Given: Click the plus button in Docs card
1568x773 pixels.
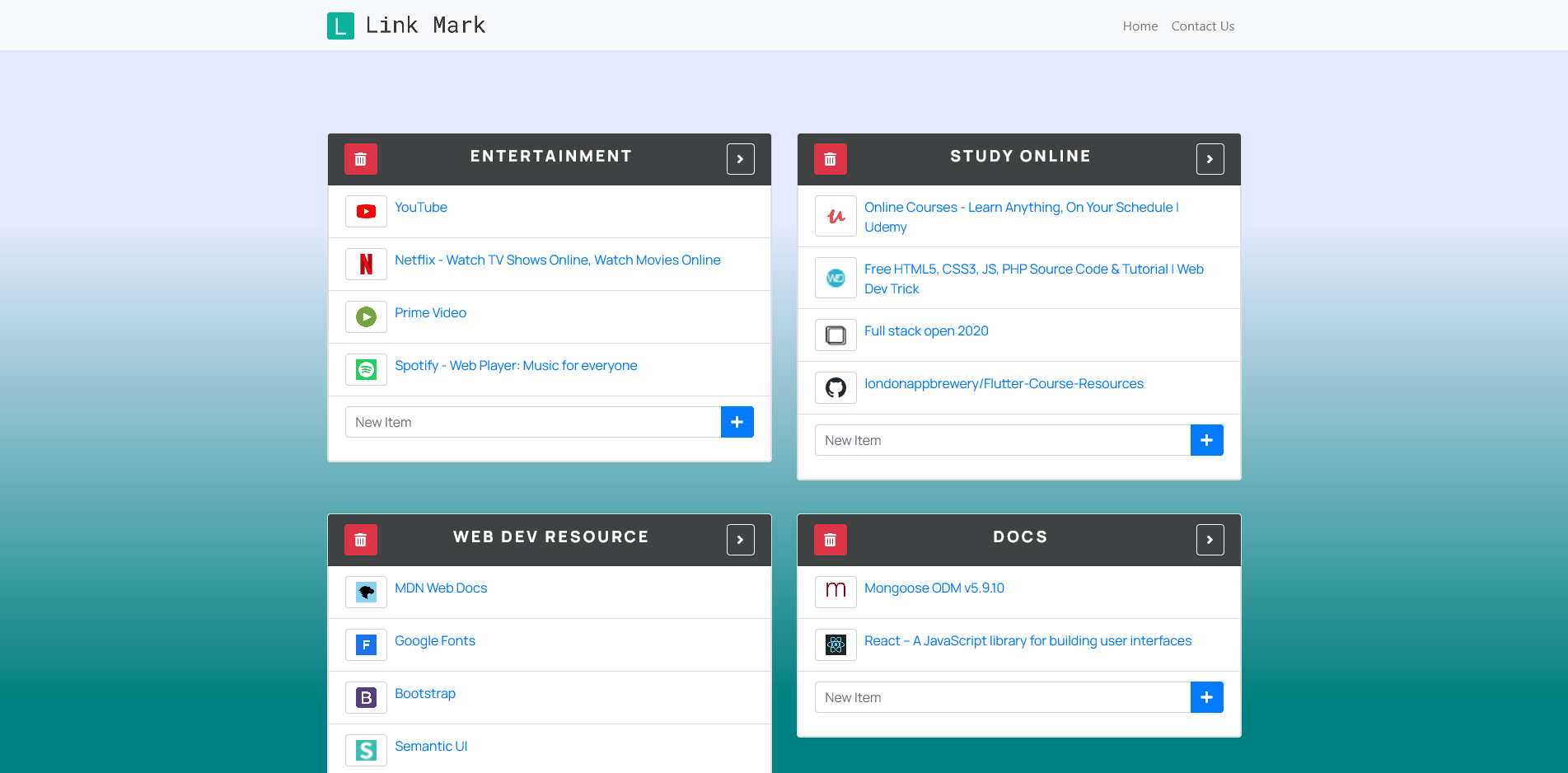Looking at the screenshot, I should click(x=1207, y=697).
